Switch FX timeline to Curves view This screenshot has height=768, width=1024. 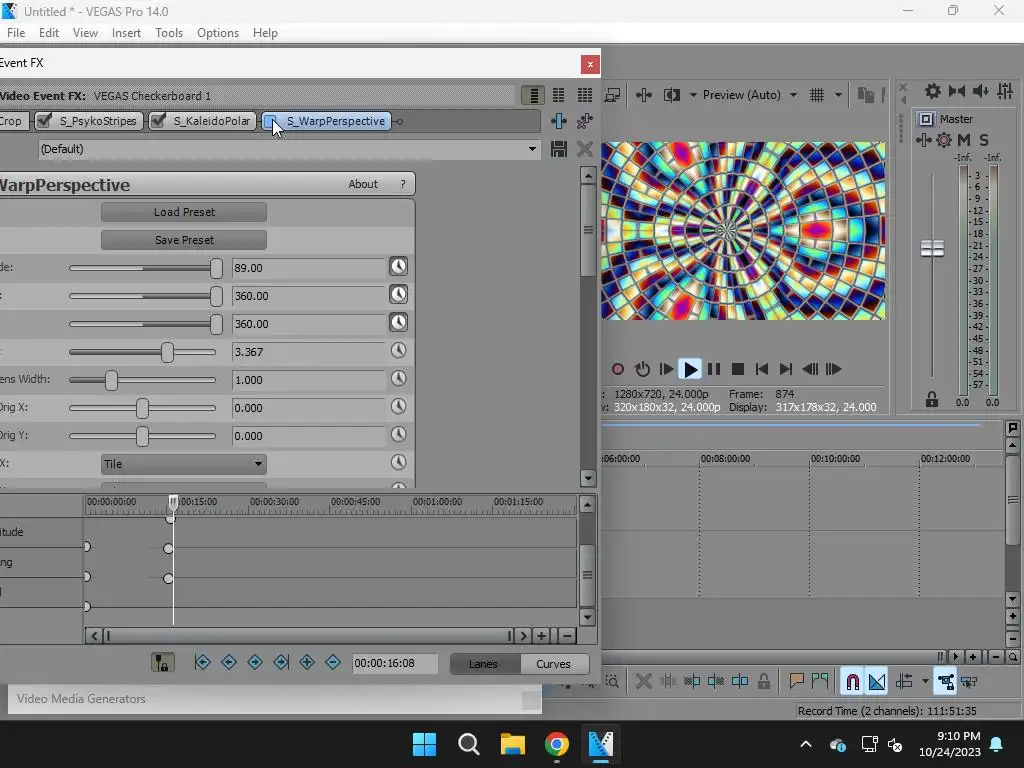pyautogui.click(x=553, y=664)
